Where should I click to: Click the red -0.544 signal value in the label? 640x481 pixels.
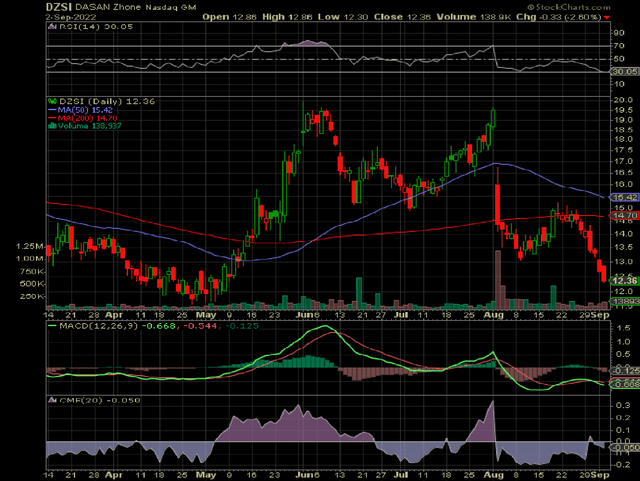click(201, 326)
